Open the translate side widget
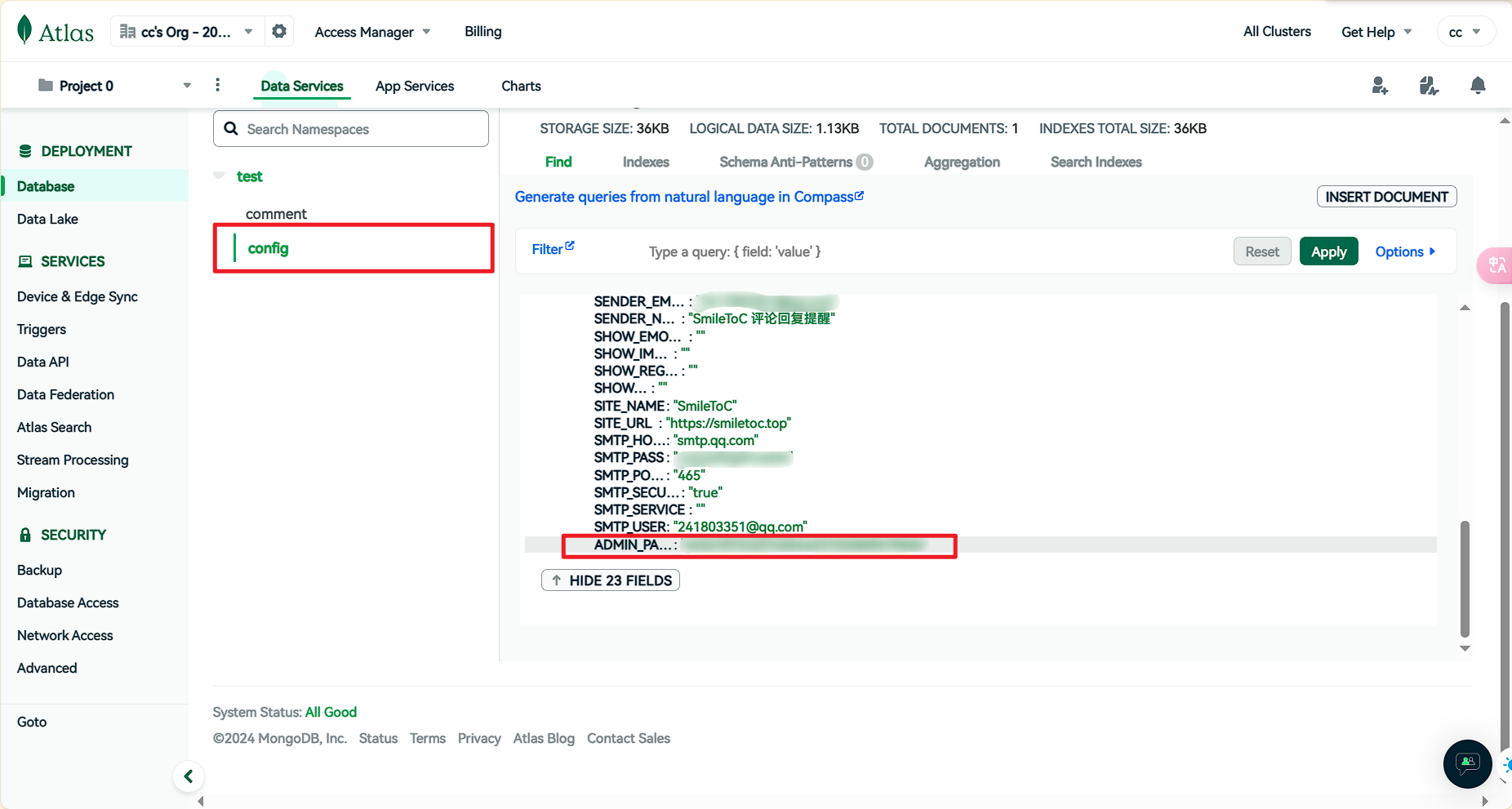 tap(1496, 265)
